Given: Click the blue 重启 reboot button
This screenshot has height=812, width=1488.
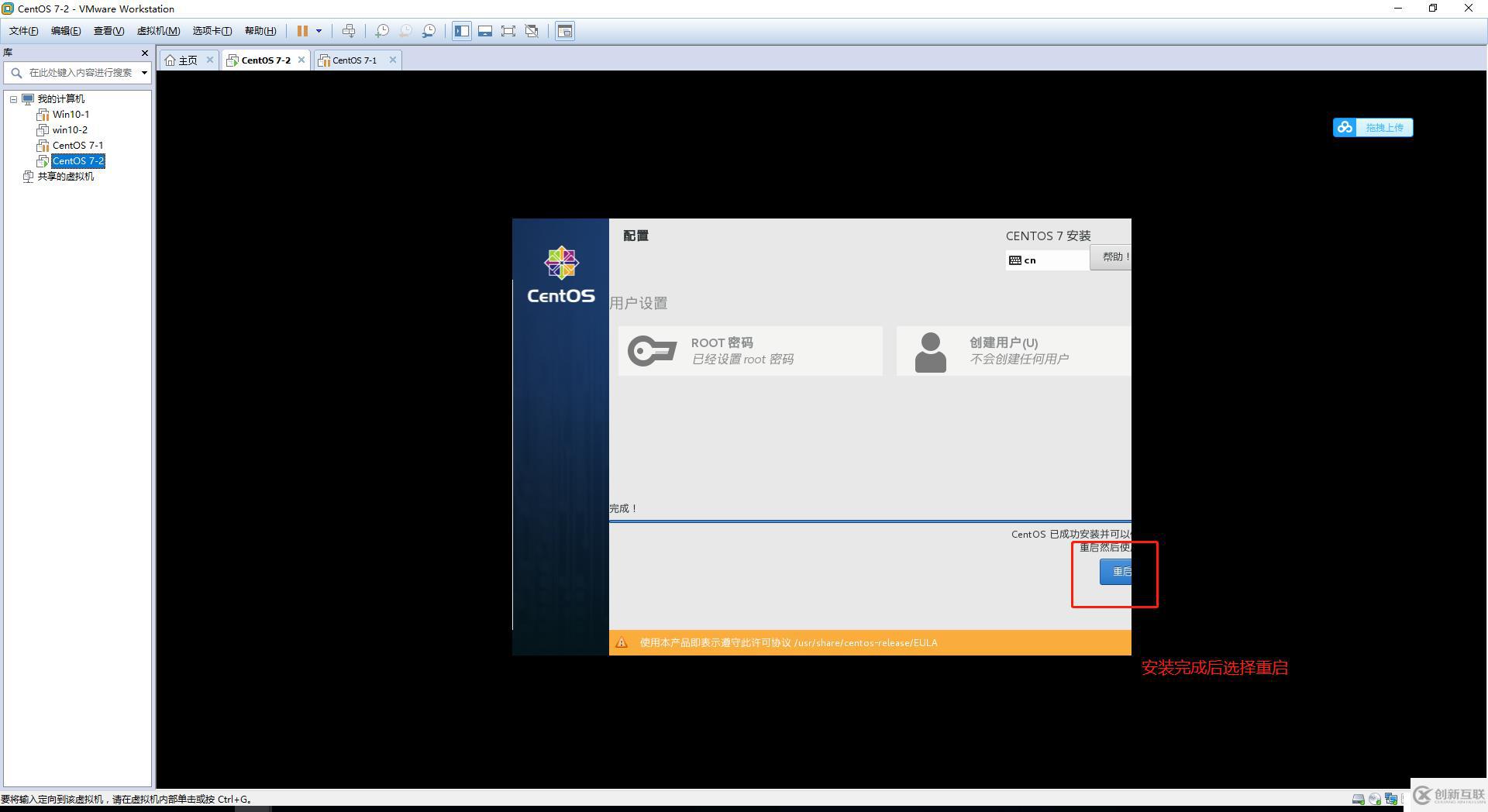Looking at the screenshot, I should tap(1116, 572).
